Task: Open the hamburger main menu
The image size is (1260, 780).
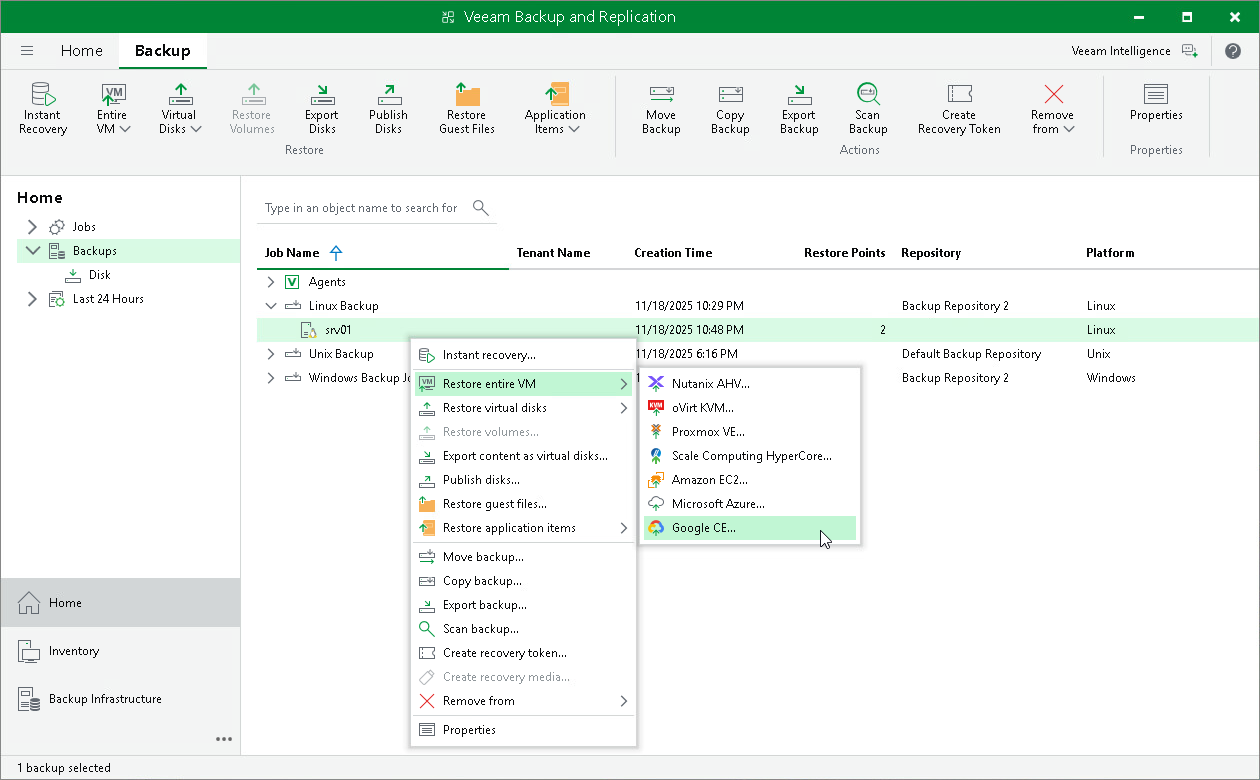Action: click(27, 51)
